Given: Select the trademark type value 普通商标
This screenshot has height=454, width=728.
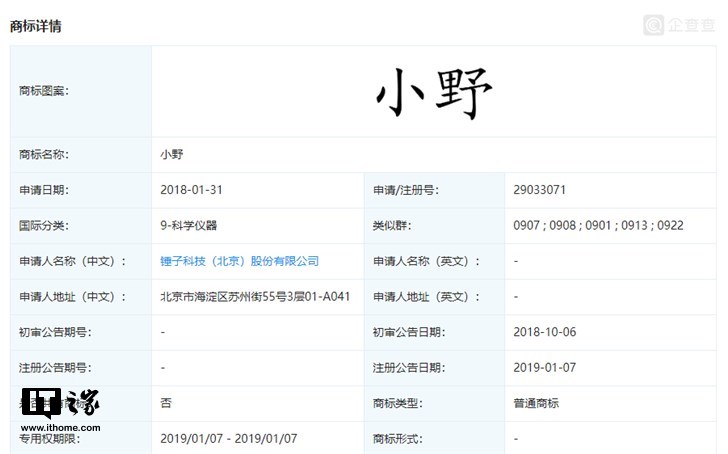Looking at the screenshot, I should [536, 403].
